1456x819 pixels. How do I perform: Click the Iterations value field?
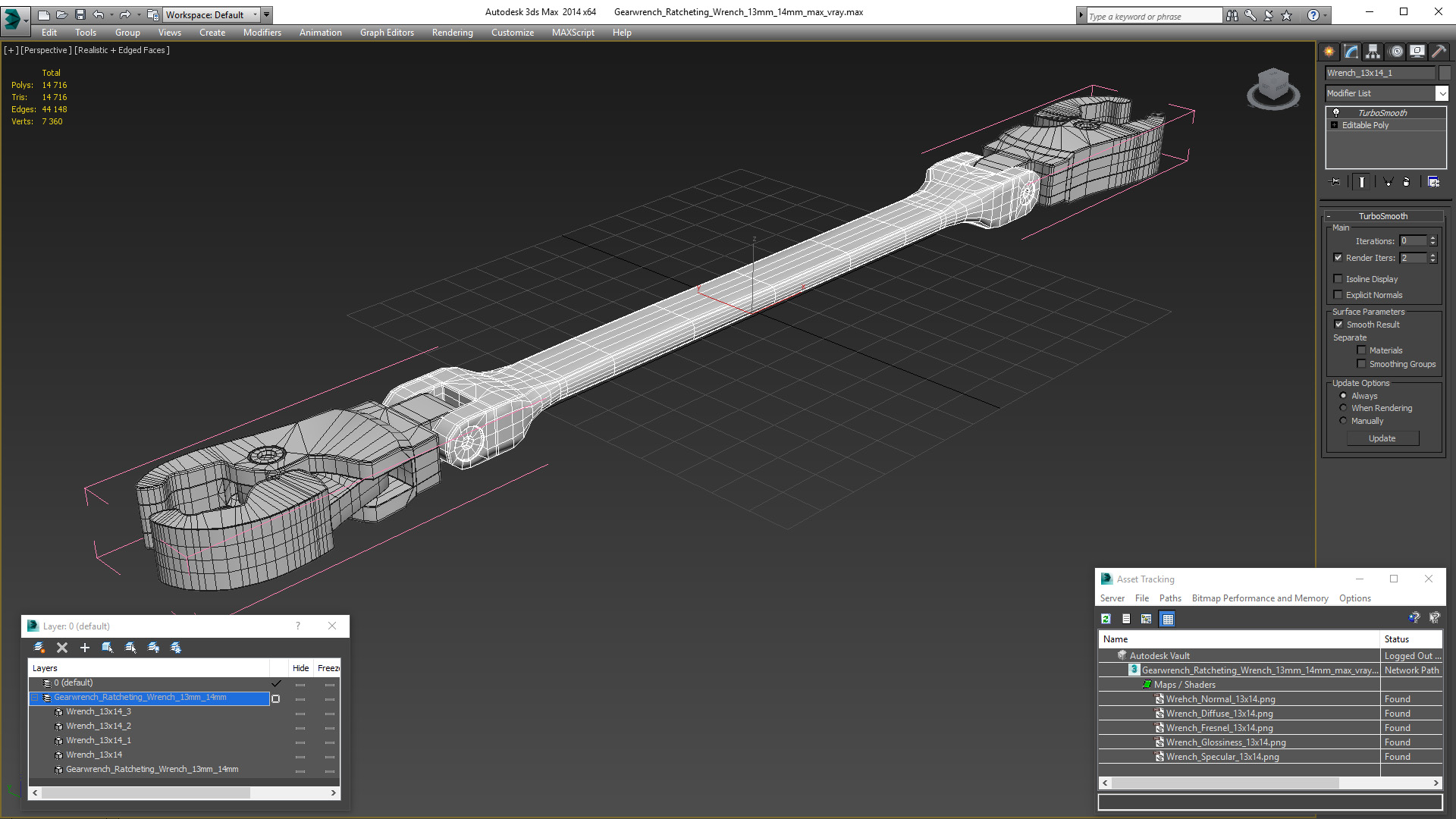coord(1414,241)
